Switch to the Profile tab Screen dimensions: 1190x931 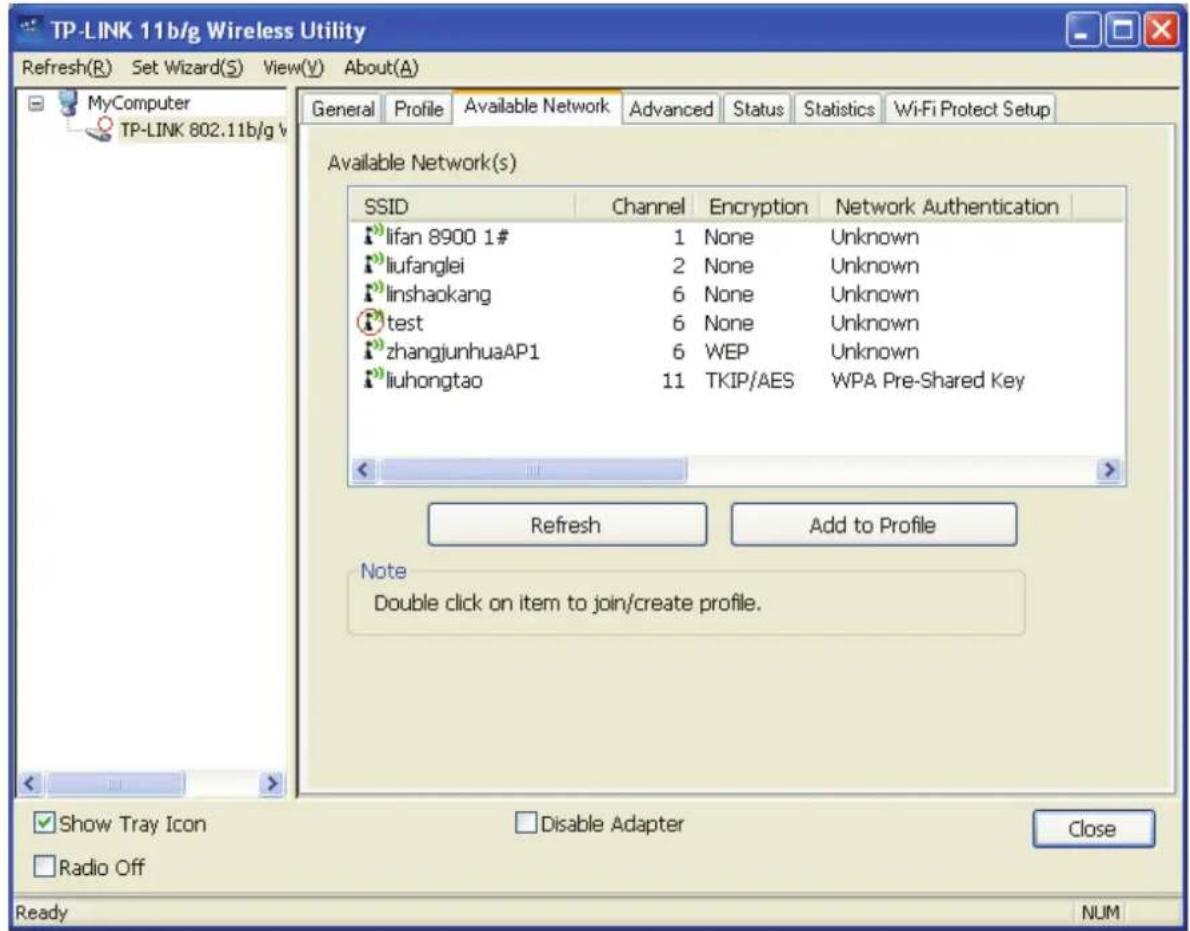point(418,109)
